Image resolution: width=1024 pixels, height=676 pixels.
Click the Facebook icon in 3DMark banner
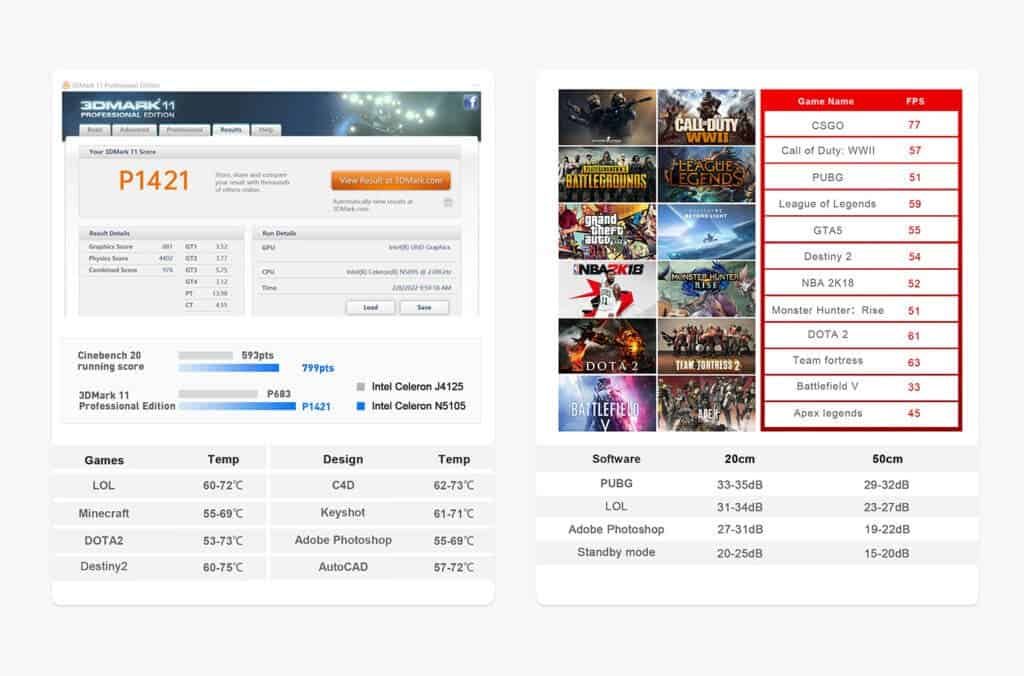(471, 102)
